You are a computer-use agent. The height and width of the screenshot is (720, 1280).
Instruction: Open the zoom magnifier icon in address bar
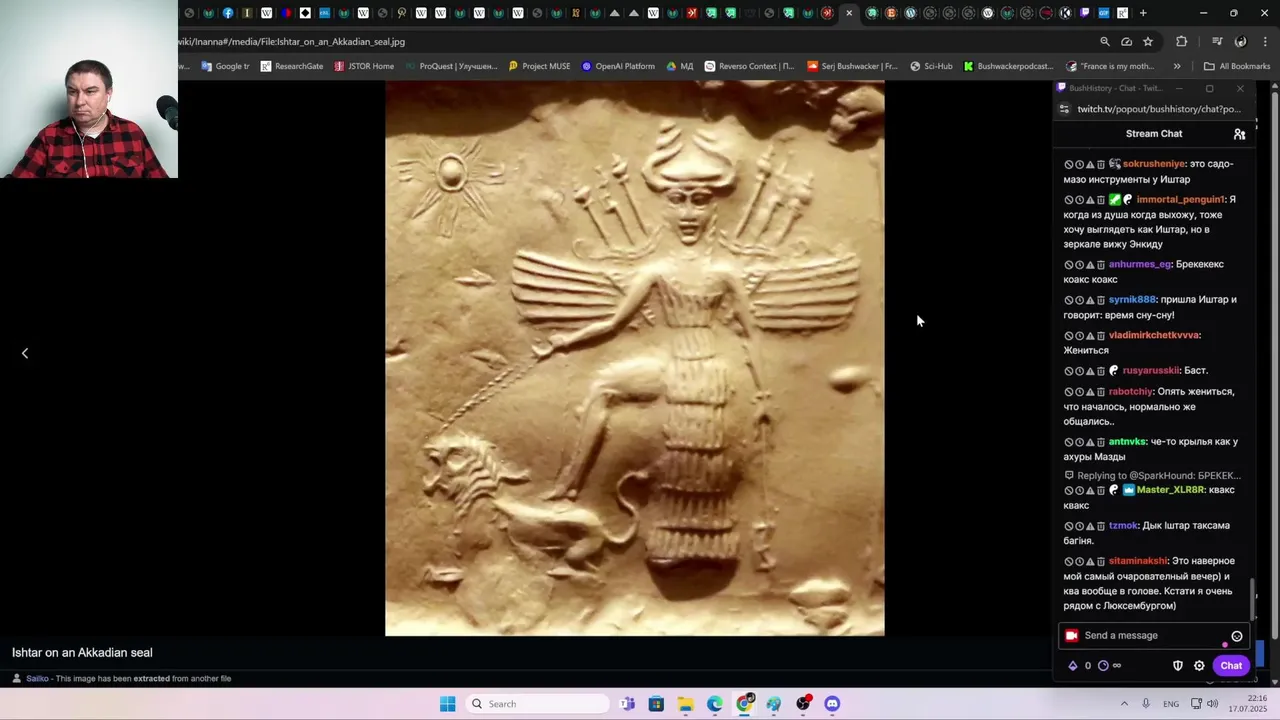pos(1105,42)
